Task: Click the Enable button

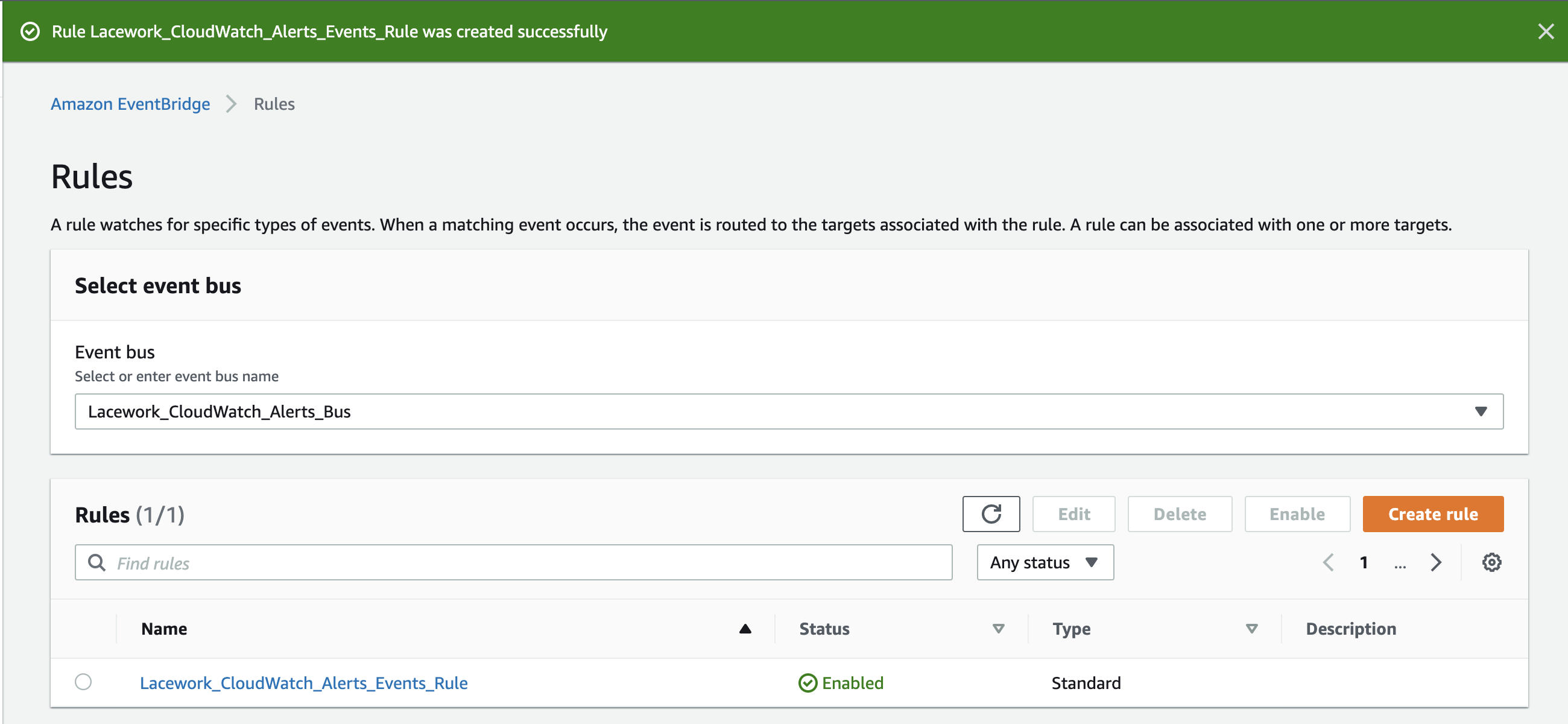Action: 1297,514
